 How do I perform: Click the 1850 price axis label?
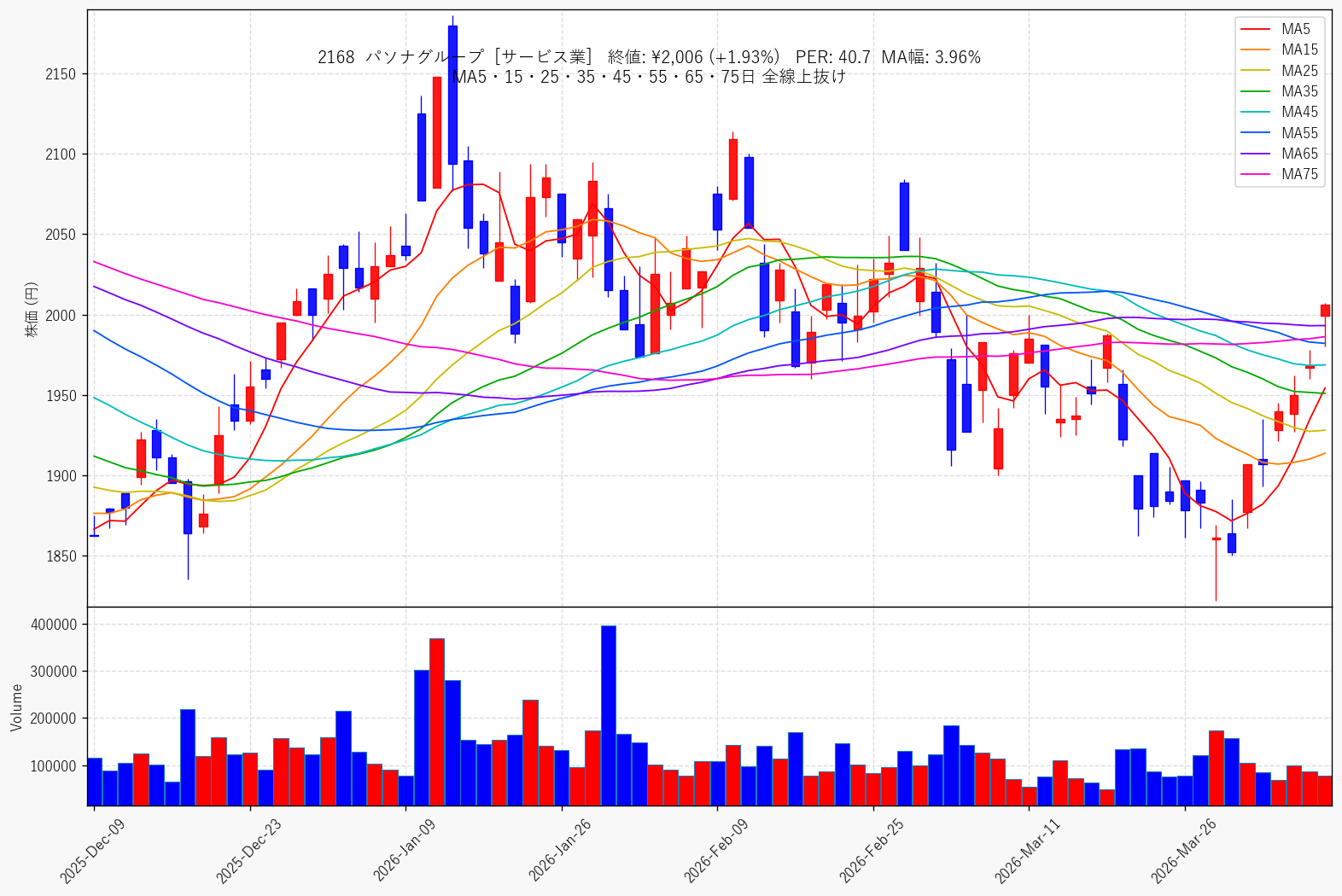tap(60, 556)
